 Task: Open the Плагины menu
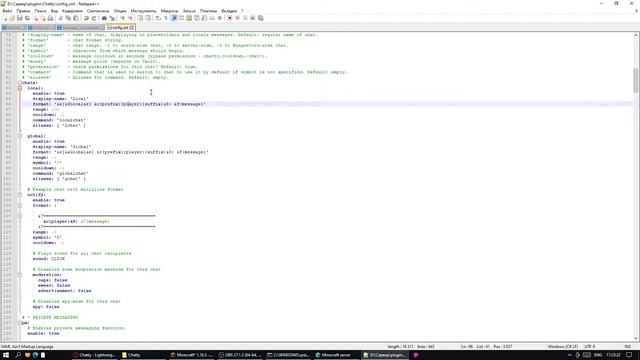pos(209,11)
